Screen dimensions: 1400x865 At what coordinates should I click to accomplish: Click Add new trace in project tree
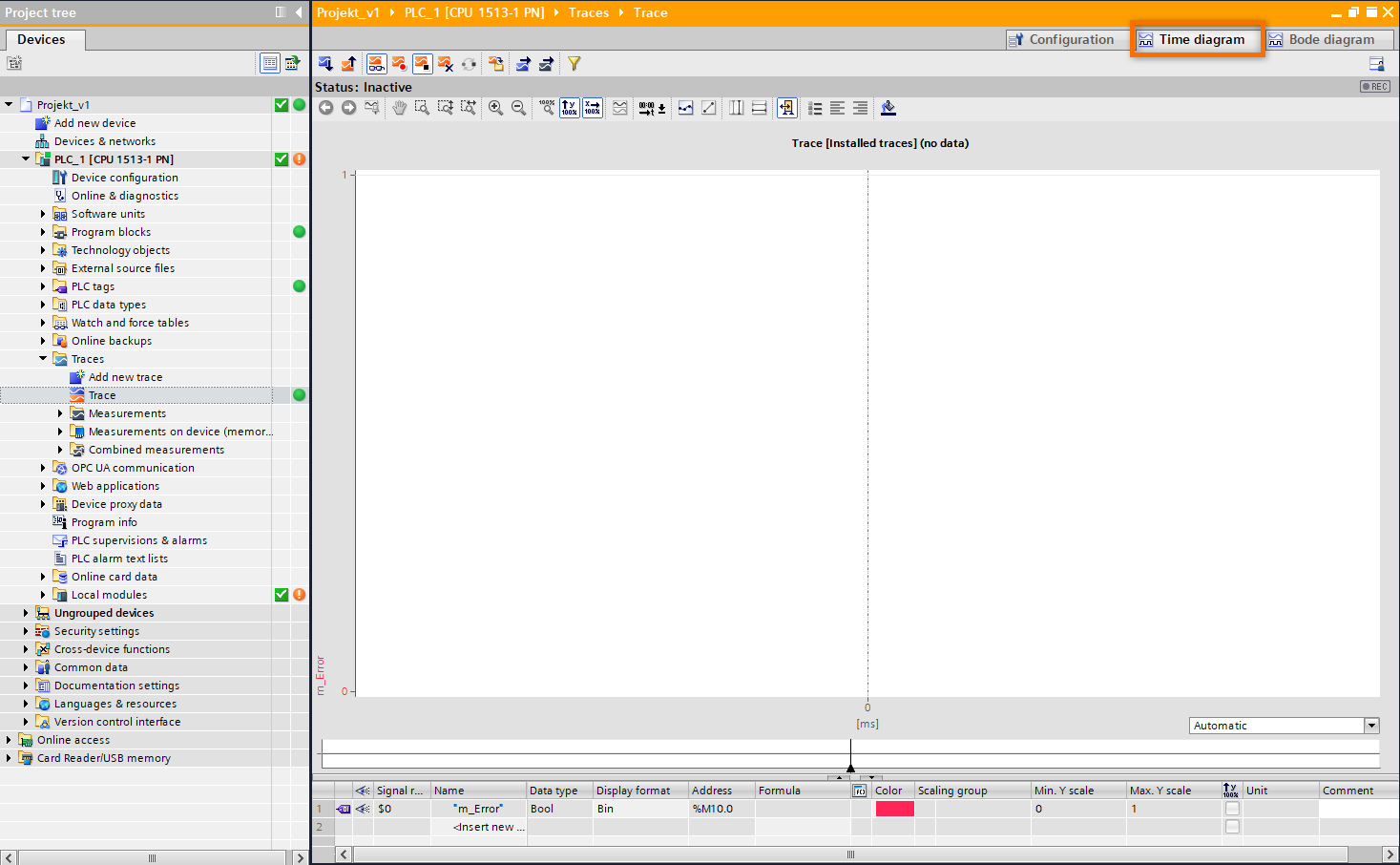pyautogui.click(x=125, y=377)
